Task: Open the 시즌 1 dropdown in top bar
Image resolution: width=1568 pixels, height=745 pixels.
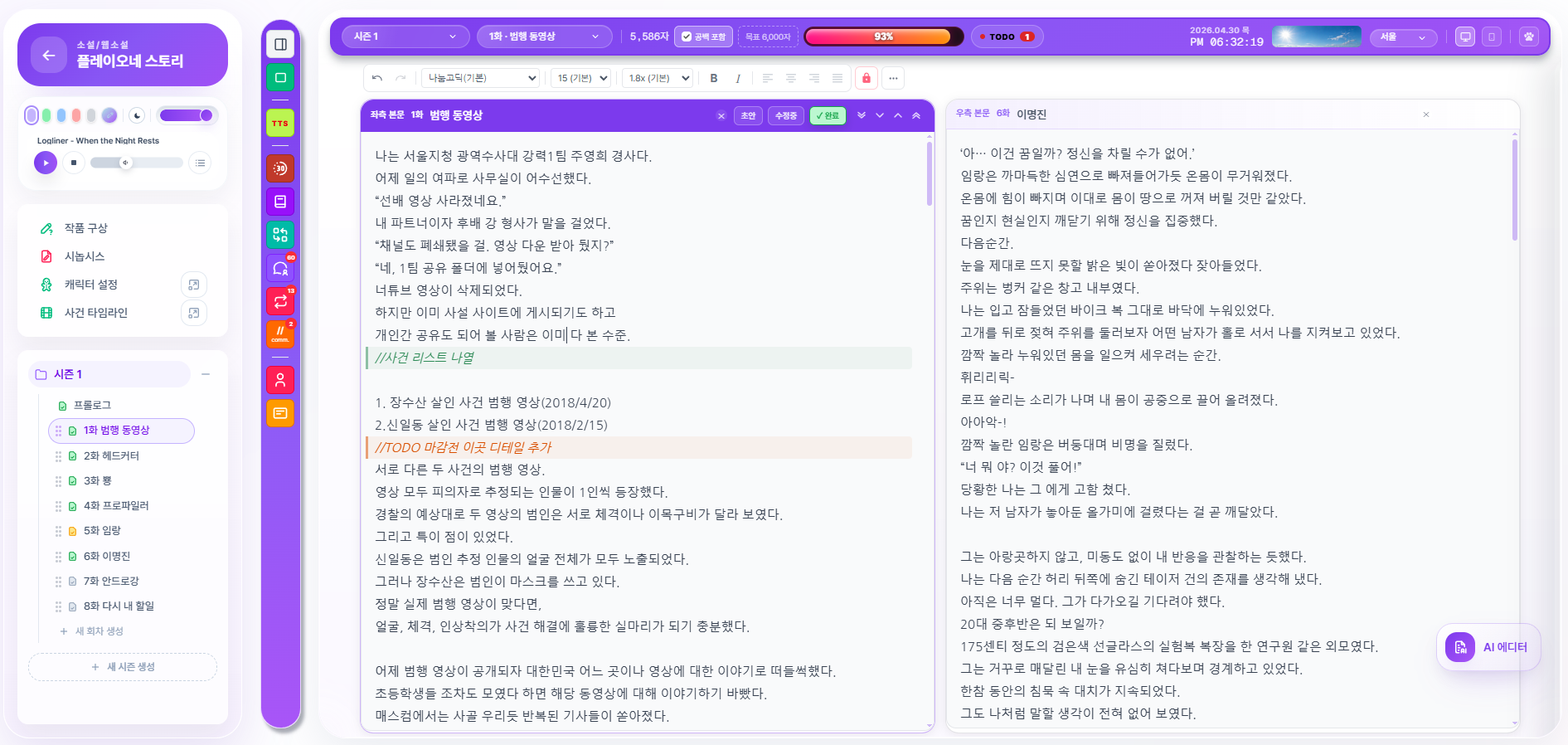Action: coord(405,37)
